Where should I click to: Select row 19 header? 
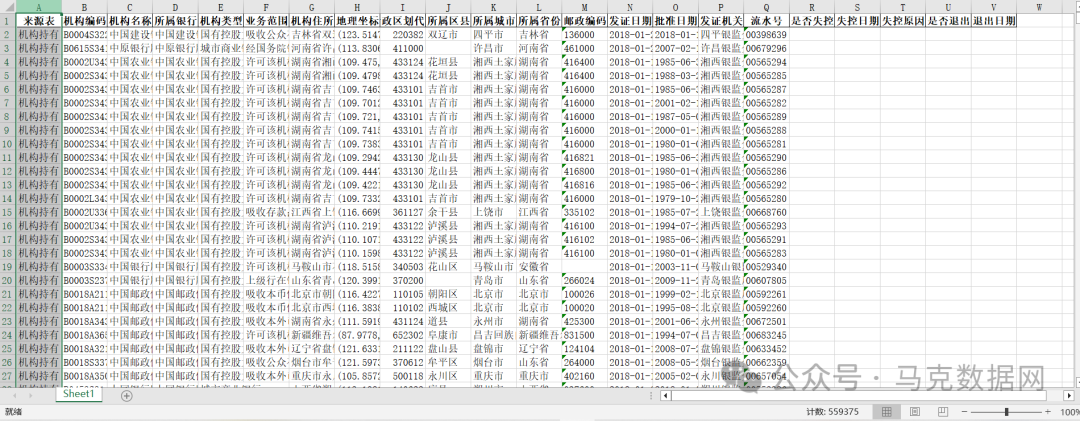[8, 267]
